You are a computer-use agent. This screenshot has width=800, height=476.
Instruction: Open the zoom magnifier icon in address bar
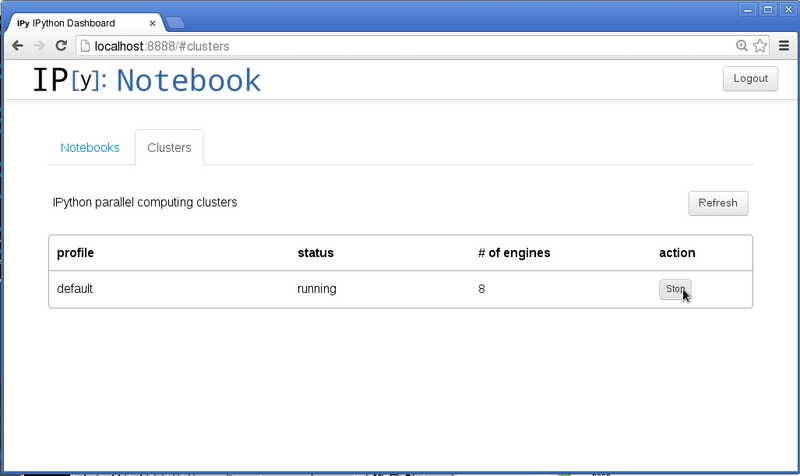pos(742,46)
